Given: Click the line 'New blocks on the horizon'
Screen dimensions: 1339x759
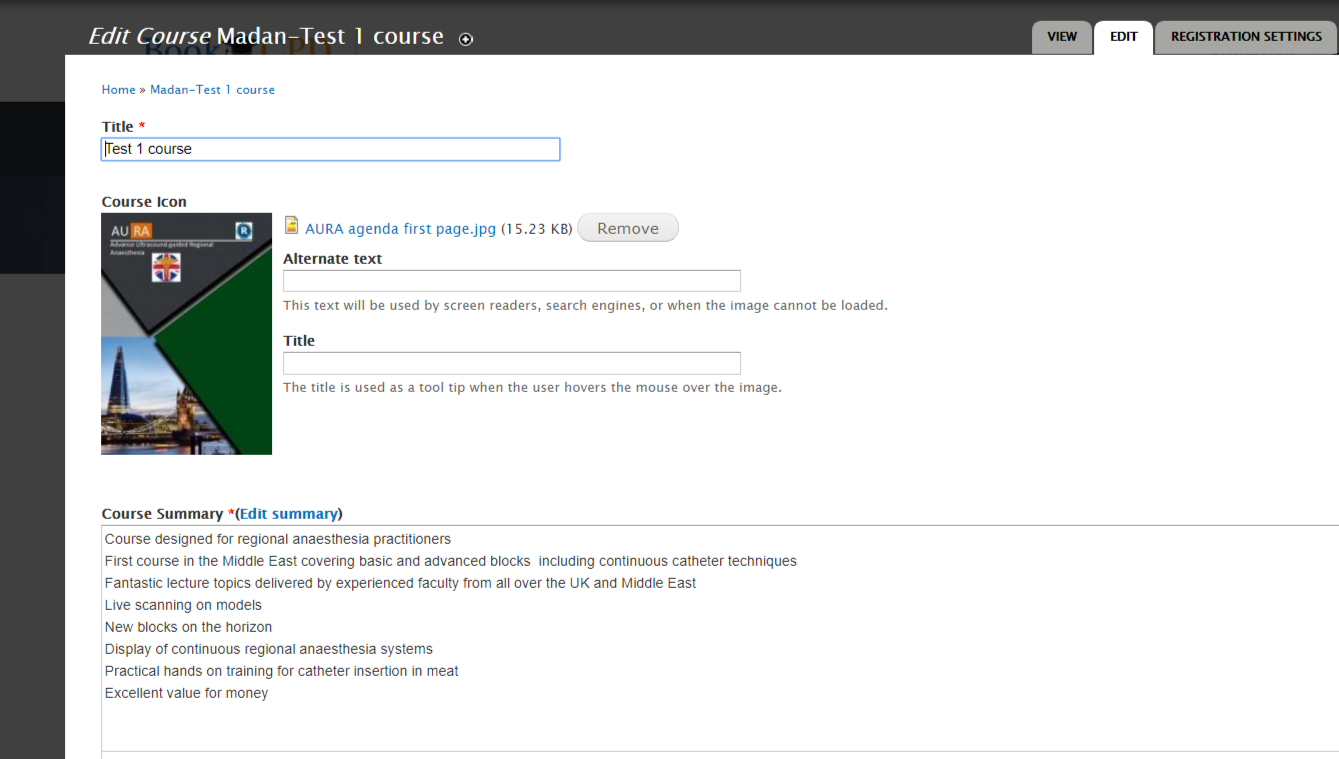Looking at the screenshot, I should pos(188,627).
